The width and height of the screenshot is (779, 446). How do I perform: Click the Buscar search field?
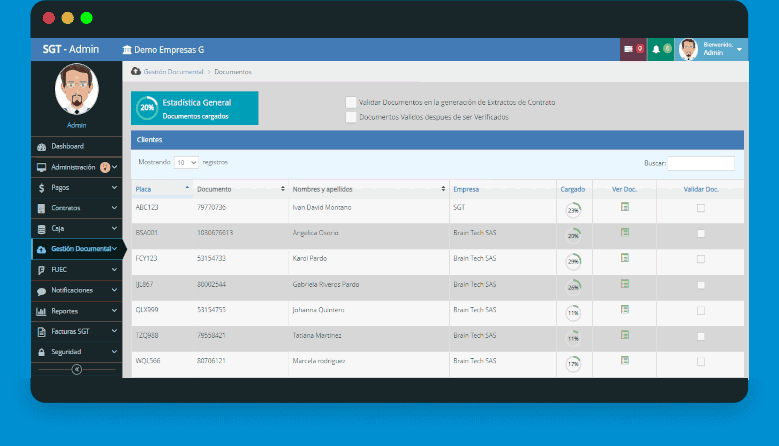point(700,163)
